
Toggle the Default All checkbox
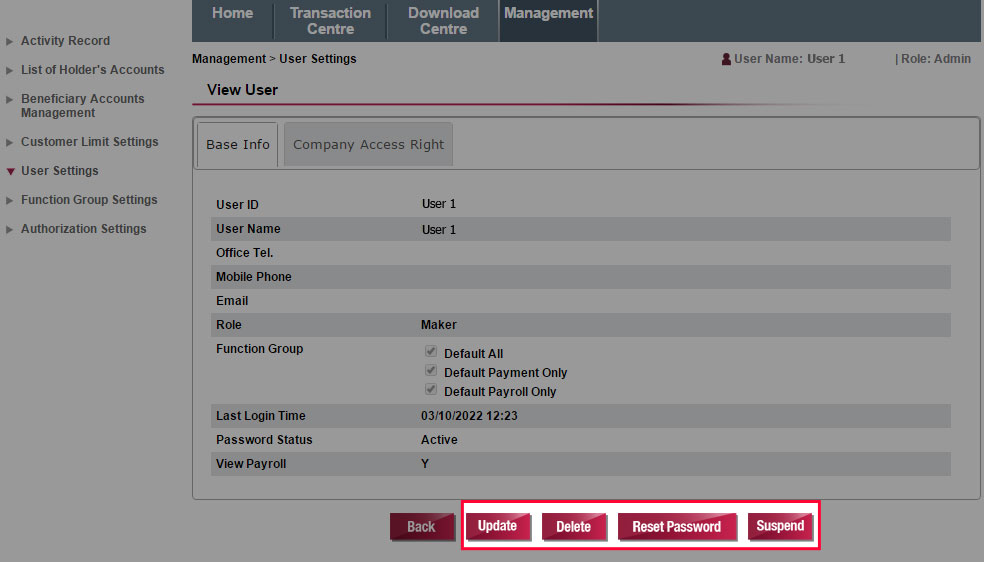430,351
